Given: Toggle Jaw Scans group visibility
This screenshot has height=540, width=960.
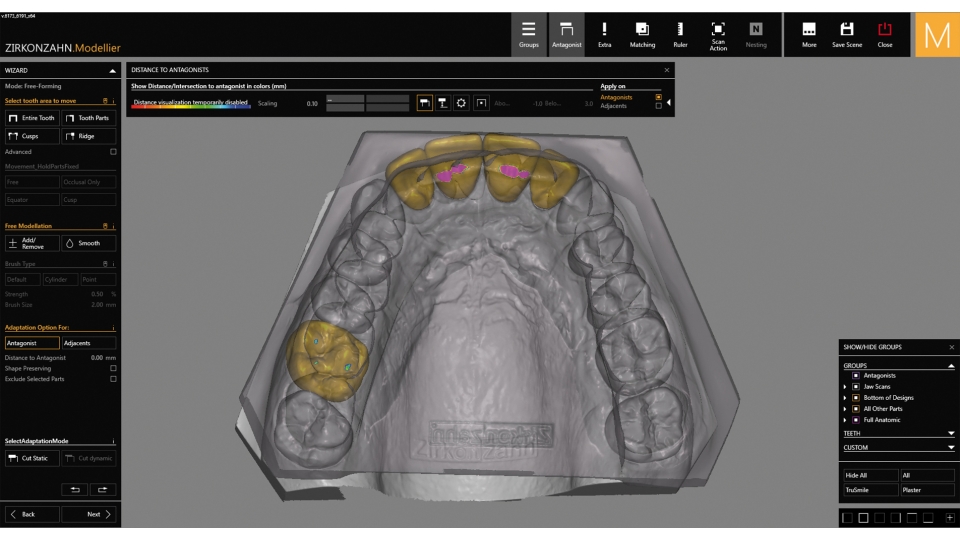Looking at the screenshot, I should 856,386.
